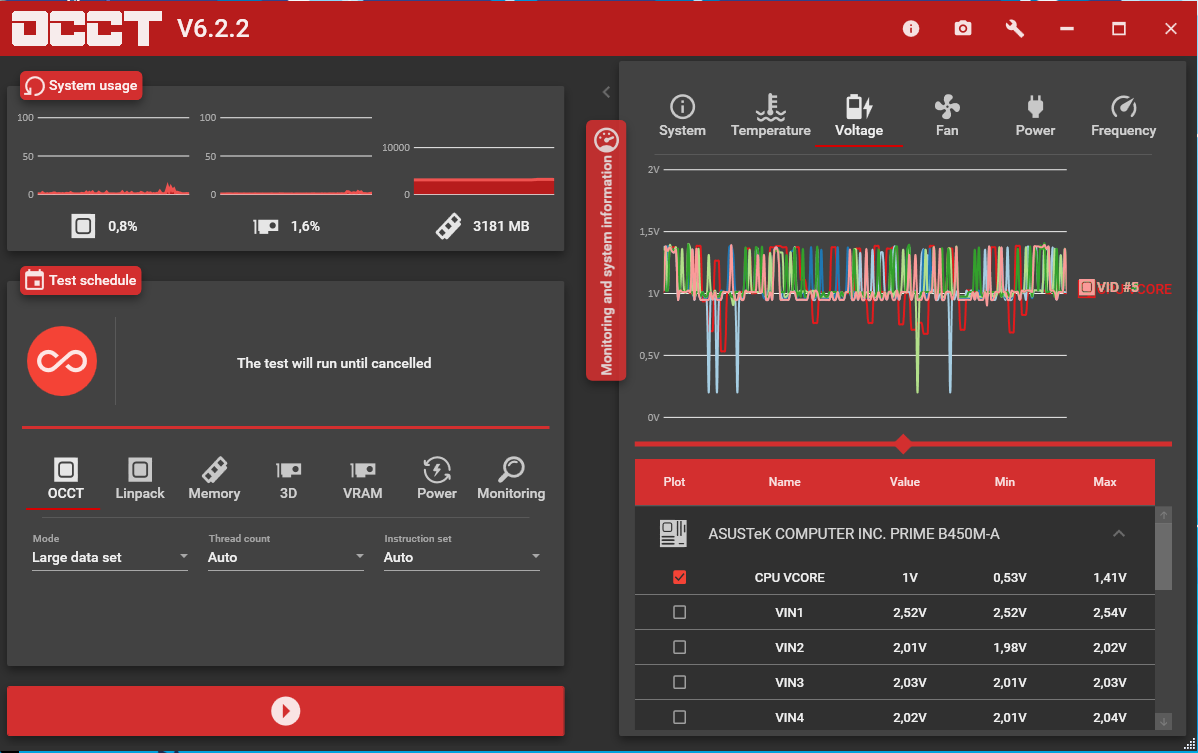The height and width of the screenshot is (753, 1198).
Task: Select the Power test tab
Action: point(437,480)
